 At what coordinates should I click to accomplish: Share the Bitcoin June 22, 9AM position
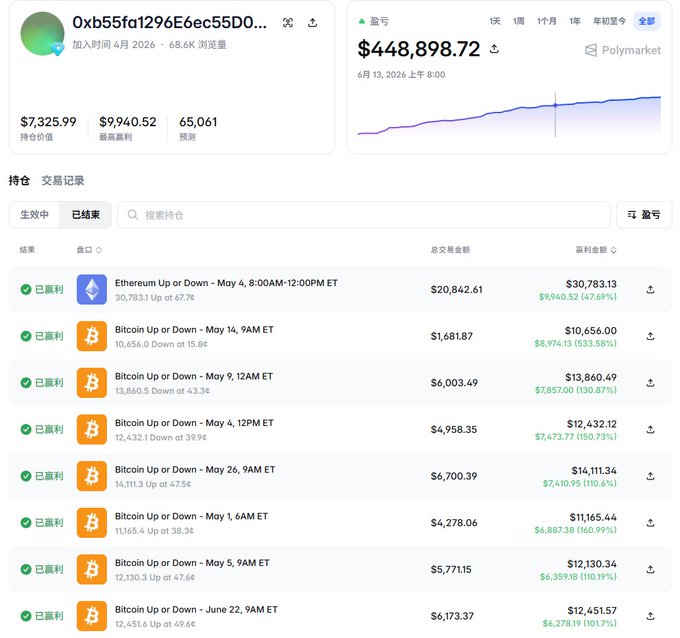[650, 616]
